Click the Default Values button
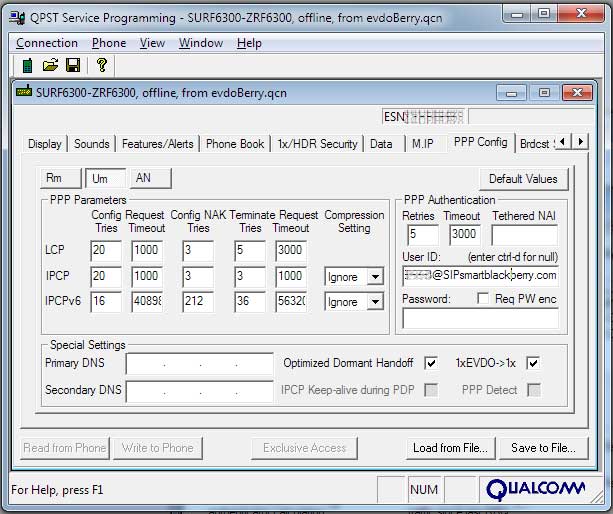Image resolution: width=613 pixels, height=514 pixels. coord(523,179)
